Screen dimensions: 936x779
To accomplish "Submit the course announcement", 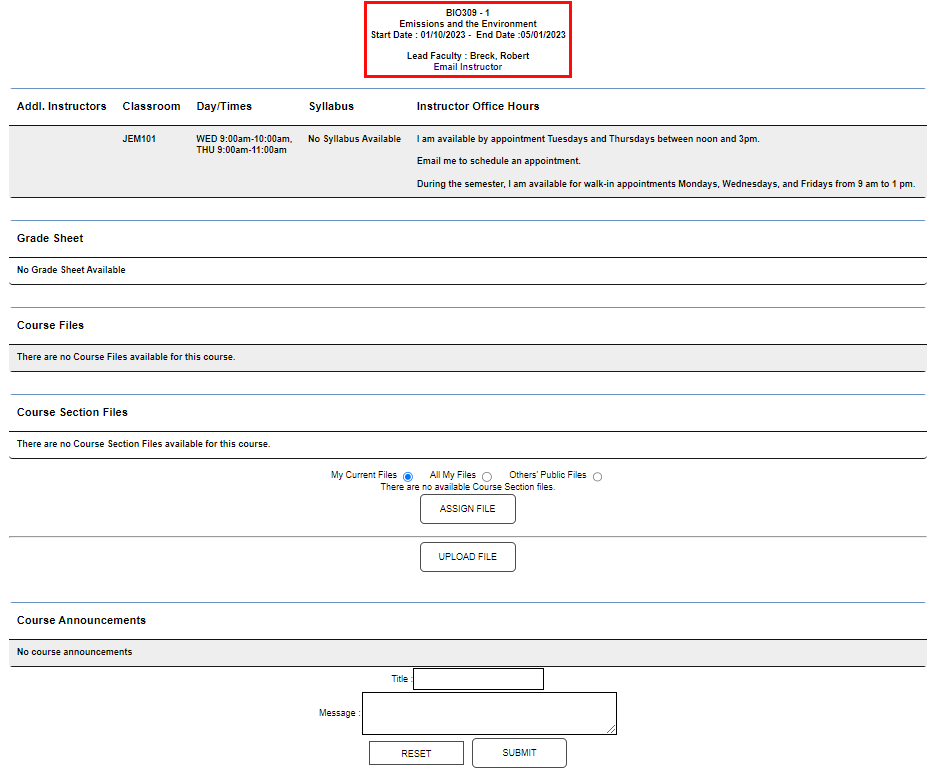I will (x=519, y=753).
